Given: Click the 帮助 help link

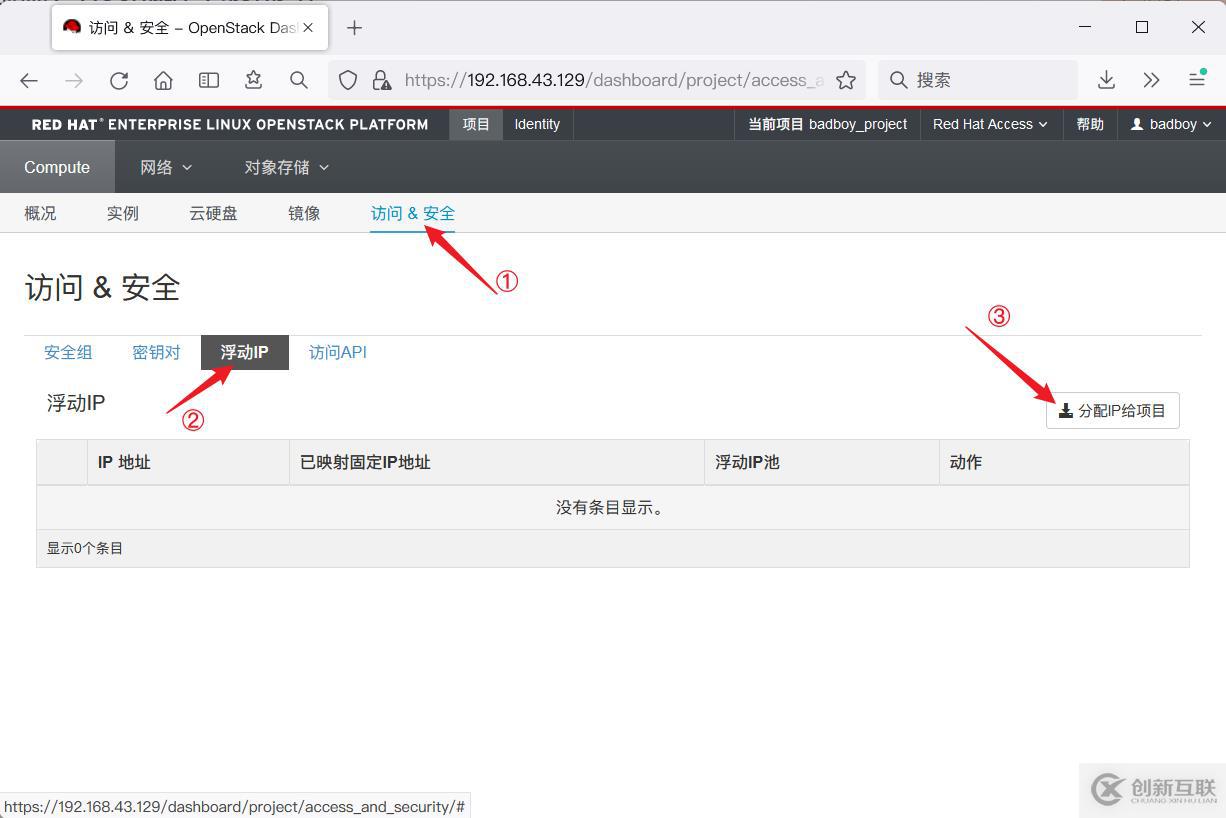Looking at the screenshot, I should click(1090, 124).
